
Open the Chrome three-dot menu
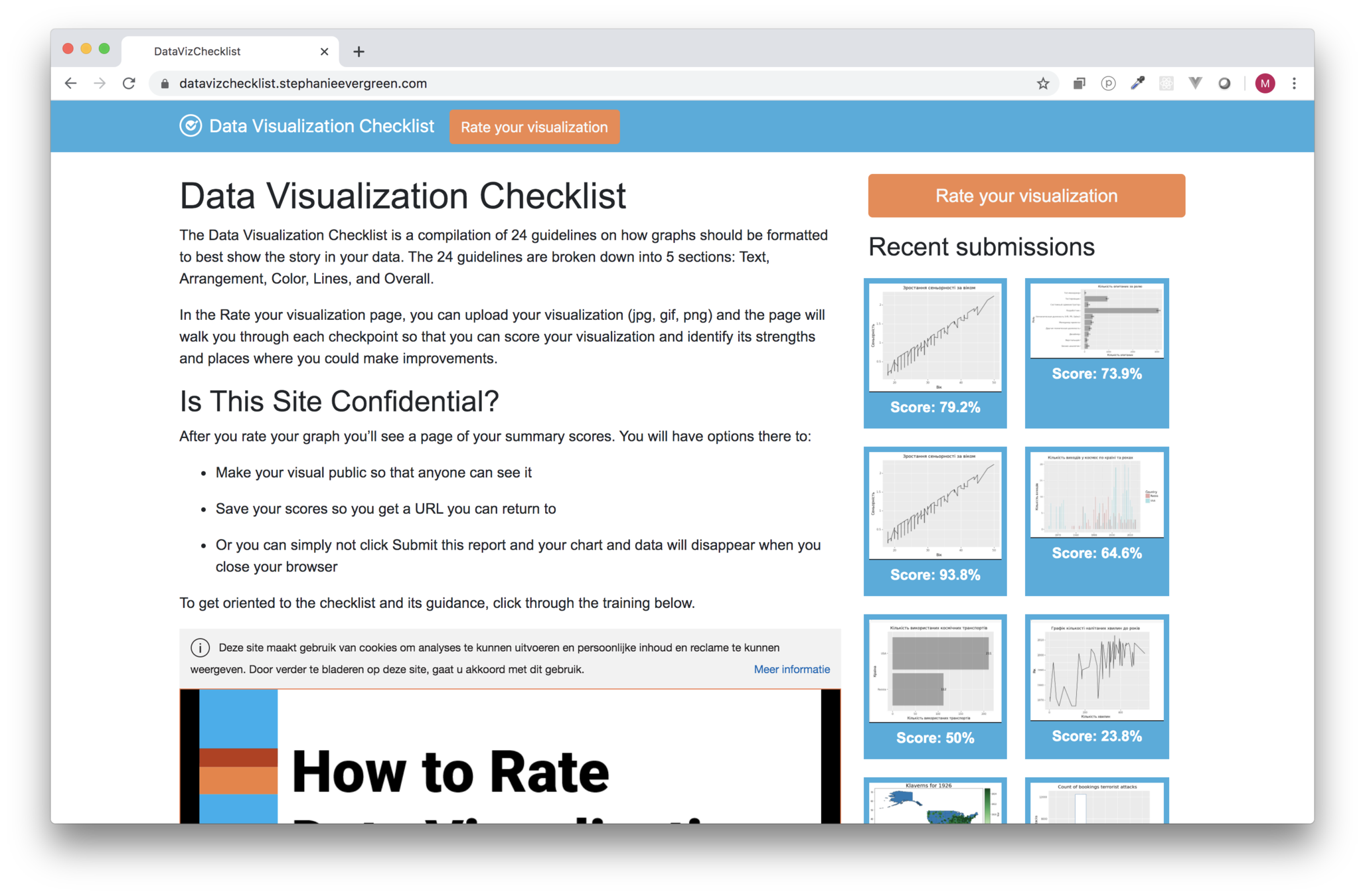[1294, 84]
